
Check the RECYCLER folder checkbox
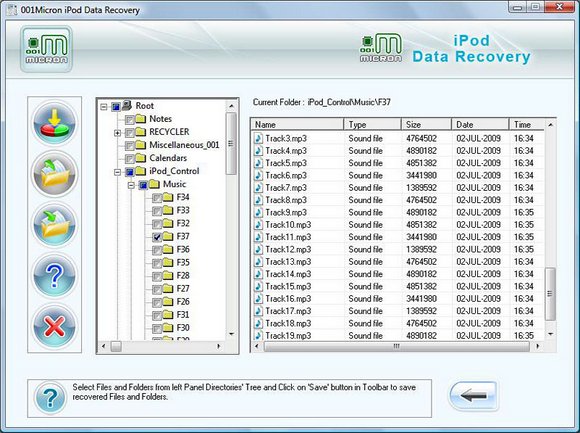tap(129, 133)
